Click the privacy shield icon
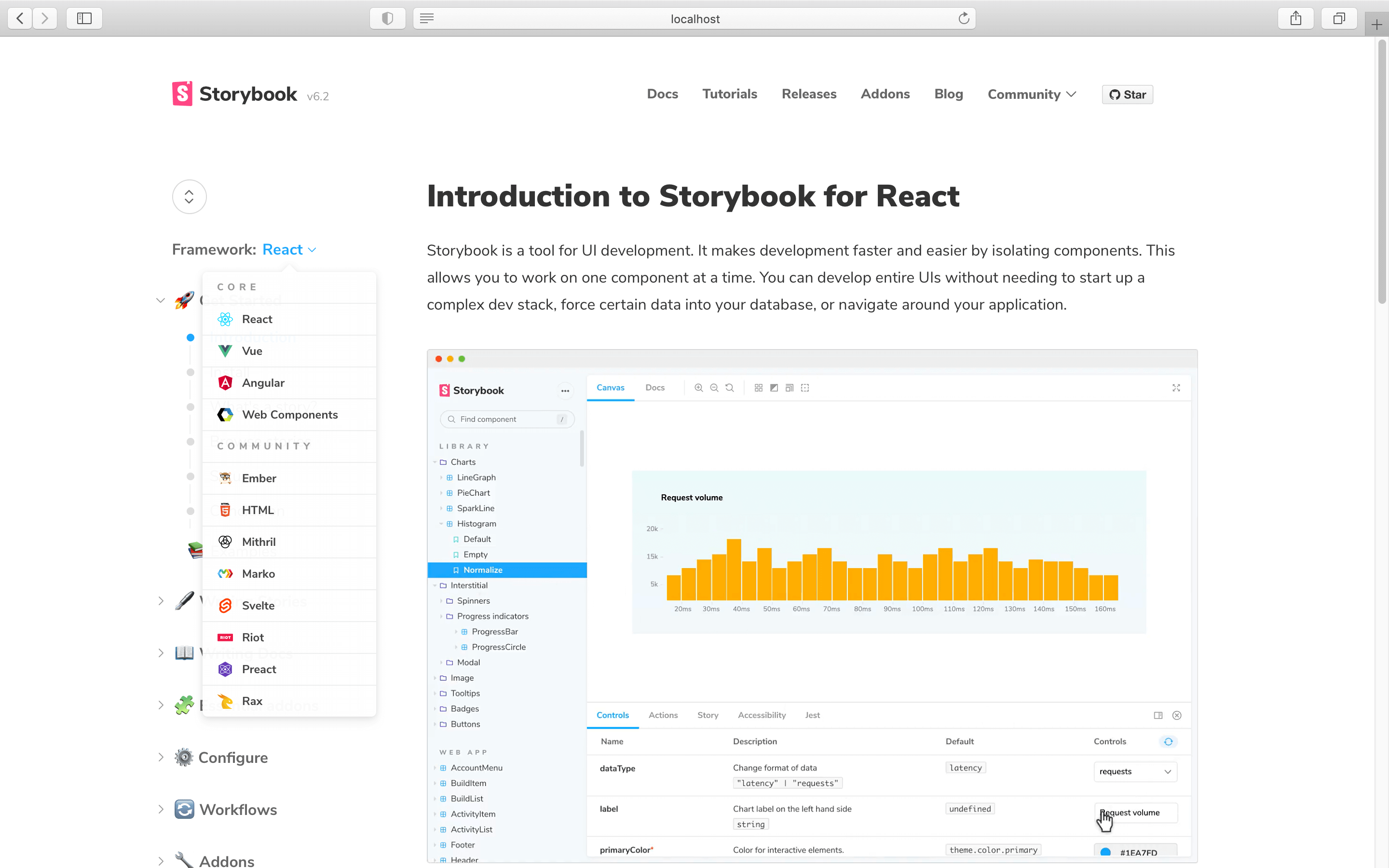The image size is (1389, 868). pyautogui.click(x=387, y=18)
